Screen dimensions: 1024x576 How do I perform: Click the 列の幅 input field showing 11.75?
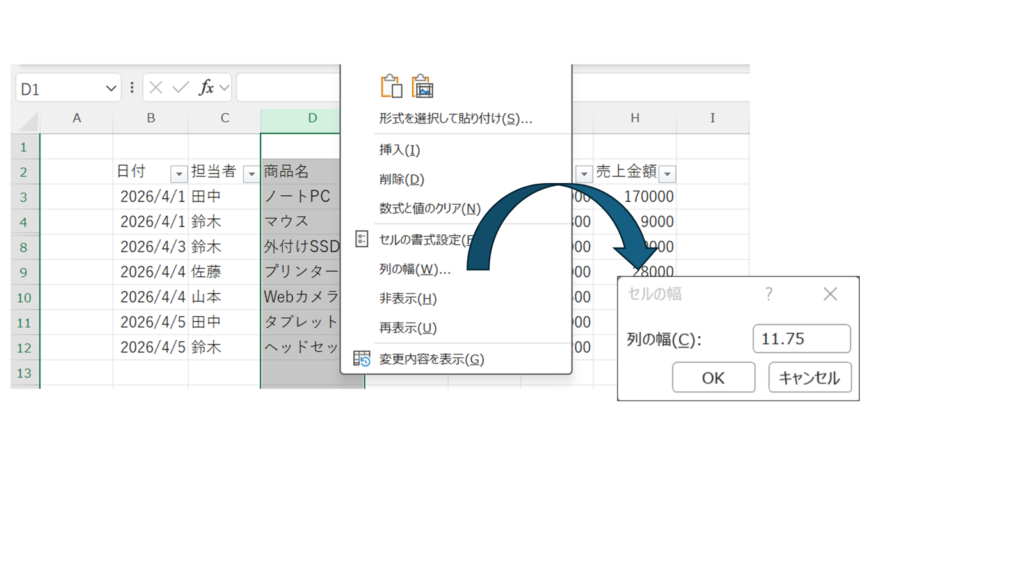point(801,339)
